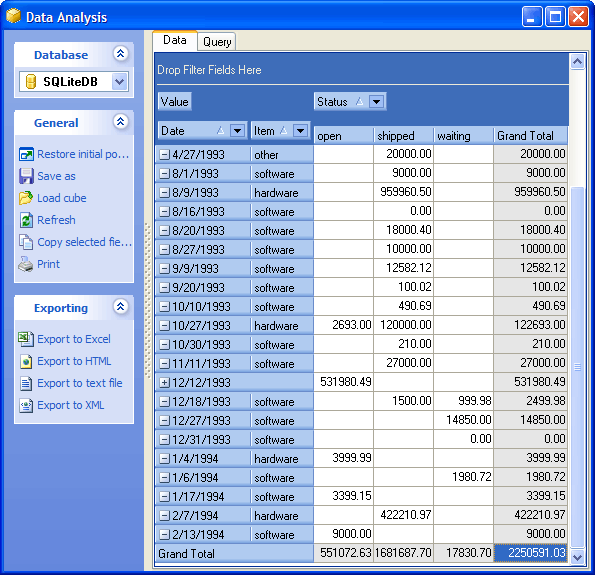This screenshot has width=595, height=575.
Task: Click the Load cube folder icon
Action: click(x=26, y=198)
